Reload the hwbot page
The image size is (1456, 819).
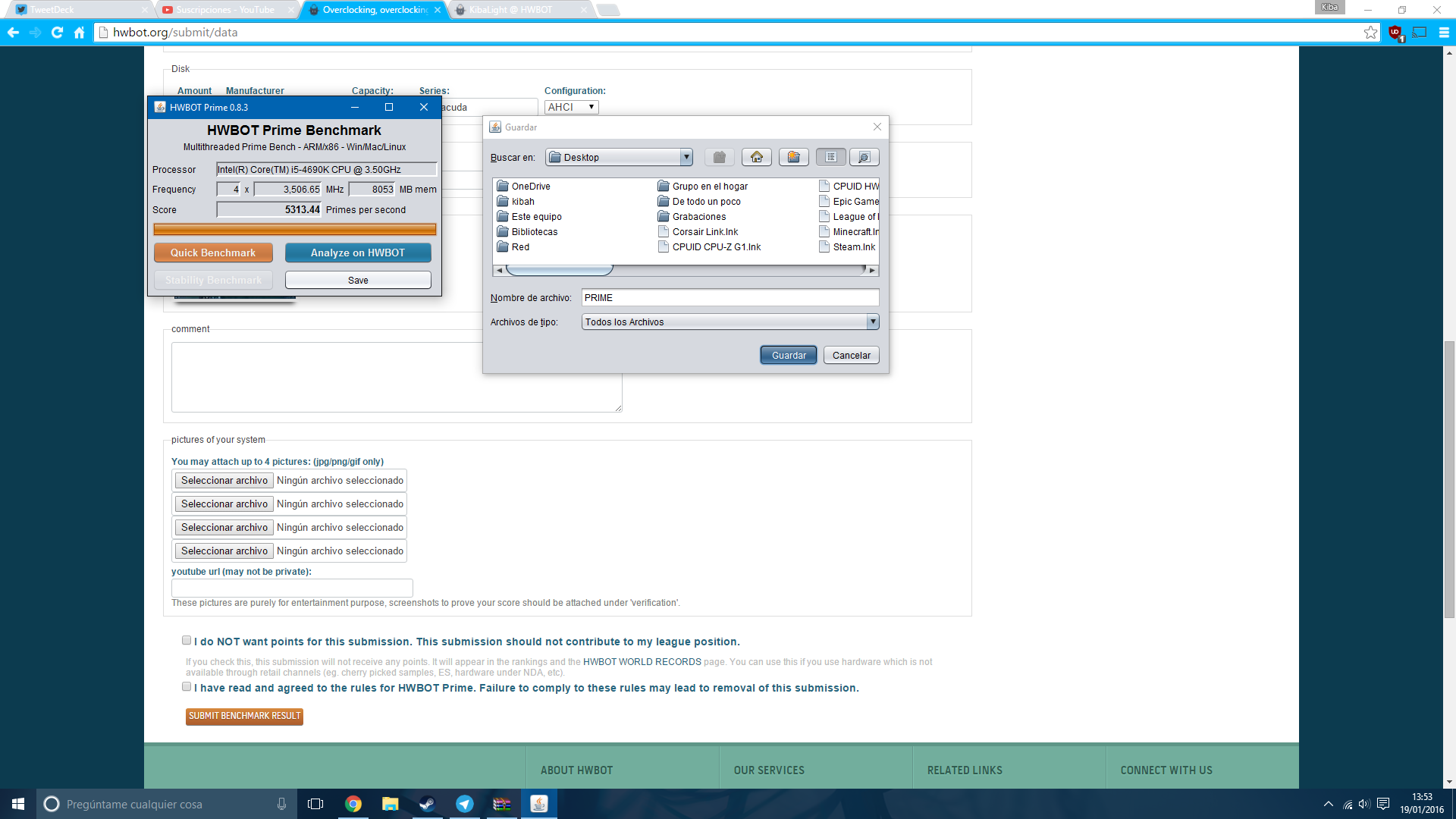(57, 33)
